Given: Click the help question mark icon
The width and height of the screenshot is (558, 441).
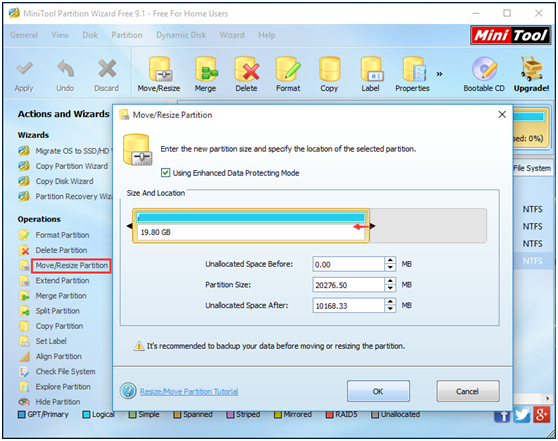Looking at the screenshot, I should coord(128,390).
